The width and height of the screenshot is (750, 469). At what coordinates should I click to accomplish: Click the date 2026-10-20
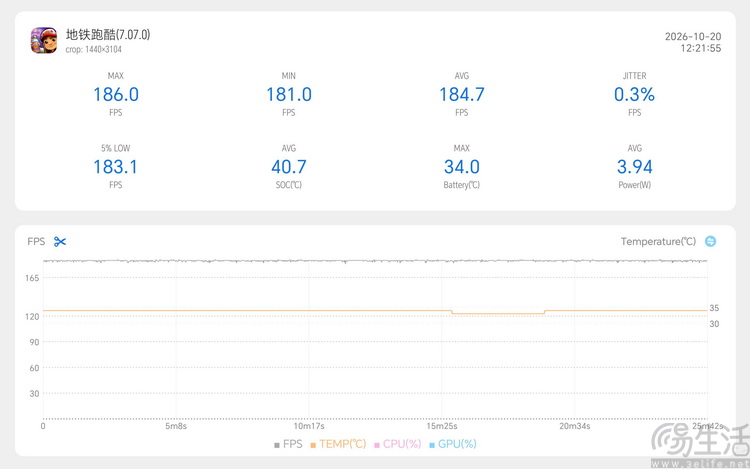pyautogui.click(x=693, y=36)
